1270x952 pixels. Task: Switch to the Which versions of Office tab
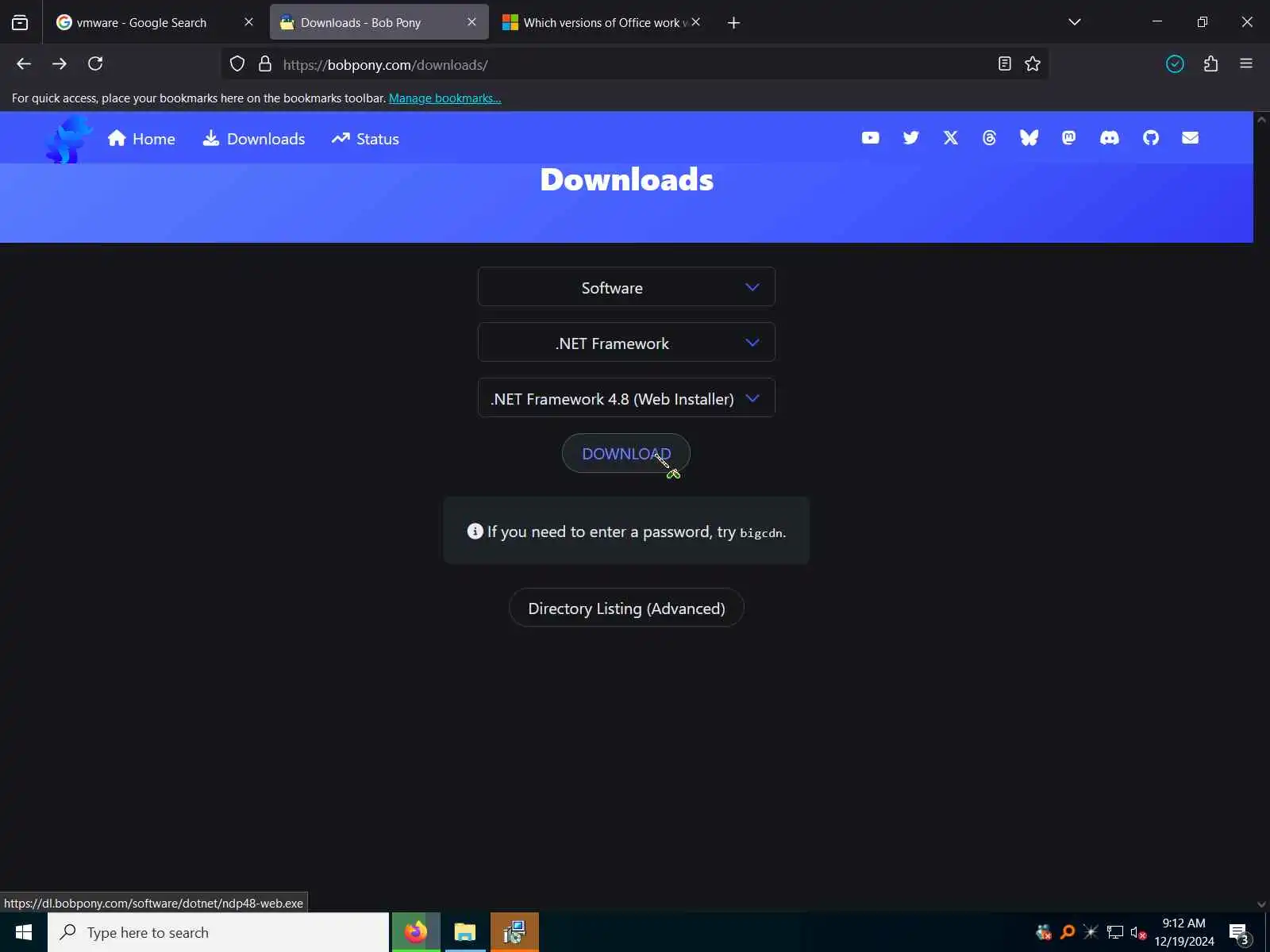coord(601,22)
